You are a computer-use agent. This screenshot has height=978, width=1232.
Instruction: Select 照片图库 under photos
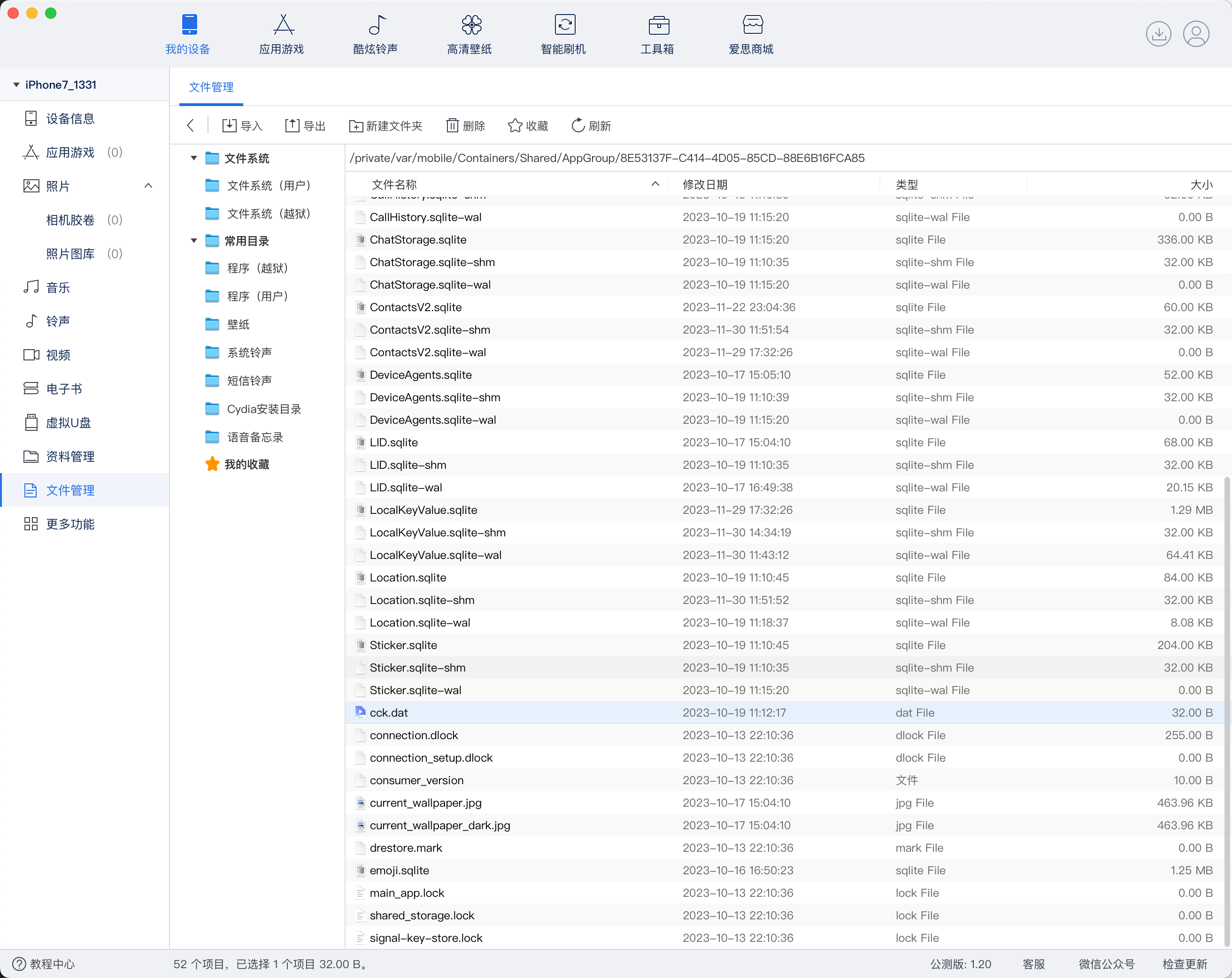85,253
